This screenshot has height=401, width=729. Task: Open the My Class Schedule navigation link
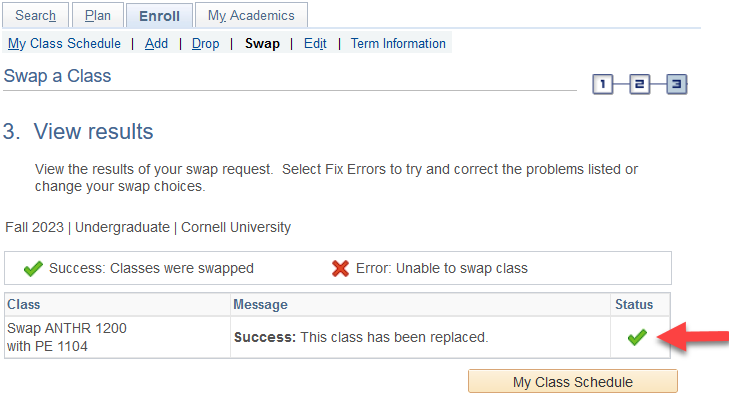tap(64, 44)
